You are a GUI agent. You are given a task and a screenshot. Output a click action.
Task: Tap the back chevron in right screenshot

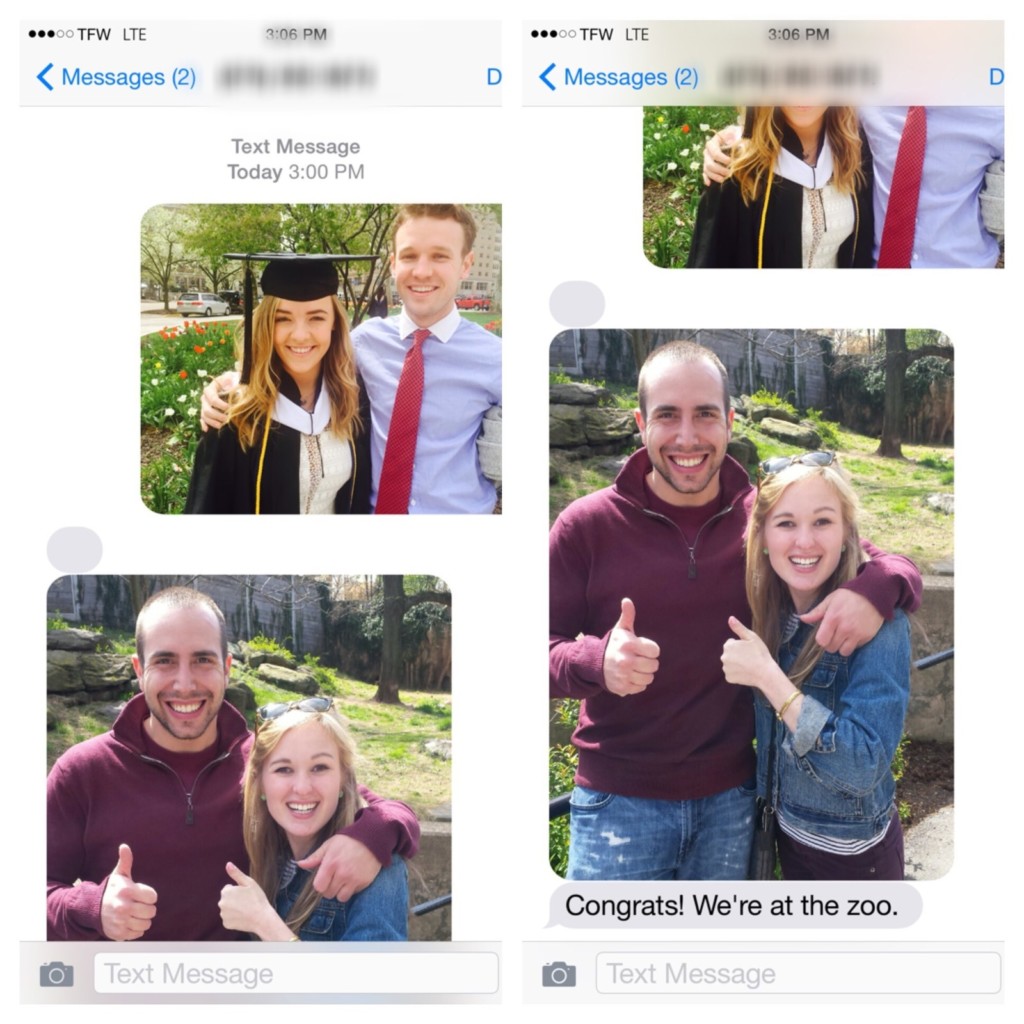547,77
